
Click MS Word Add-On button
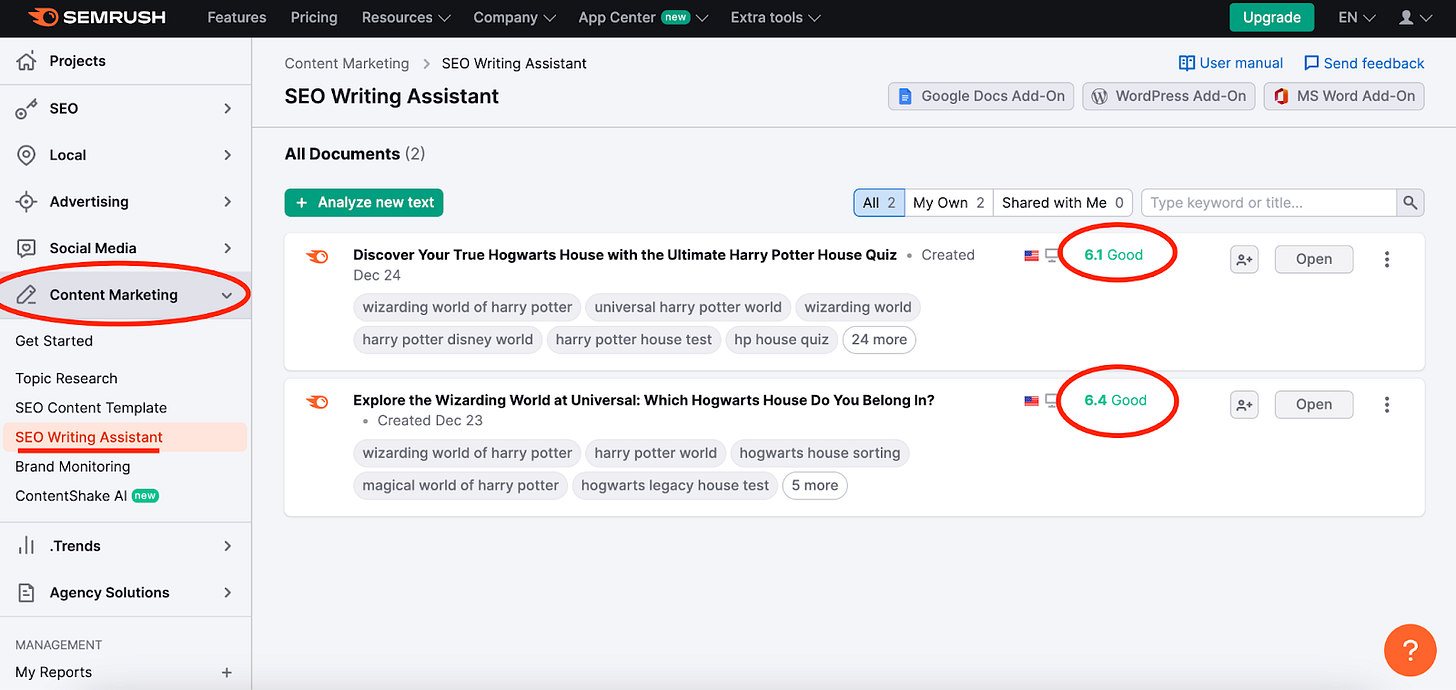click(1344, 96)
